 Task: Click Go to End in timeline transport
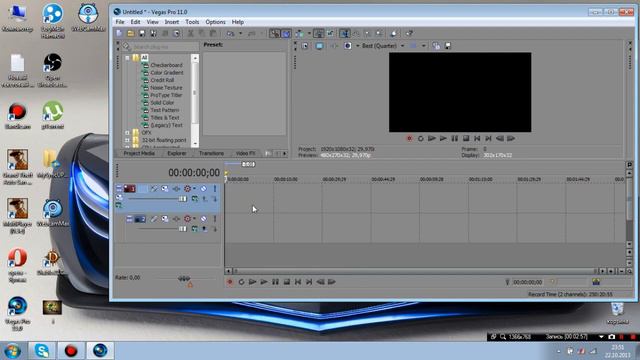[309, 282]
